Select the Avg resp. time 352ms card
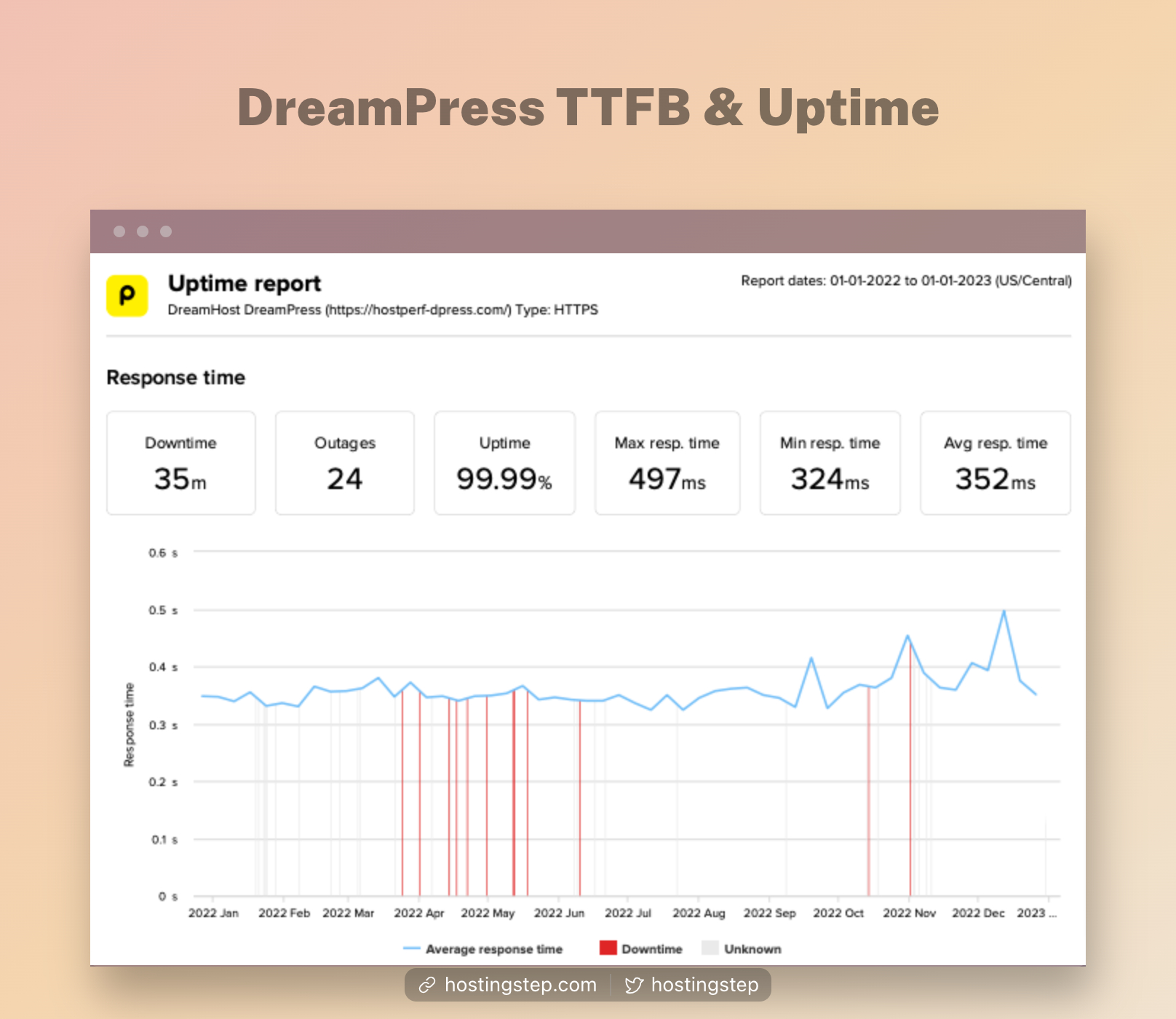This screenshot has width=1176, height=1019. (x=996, y=463)
